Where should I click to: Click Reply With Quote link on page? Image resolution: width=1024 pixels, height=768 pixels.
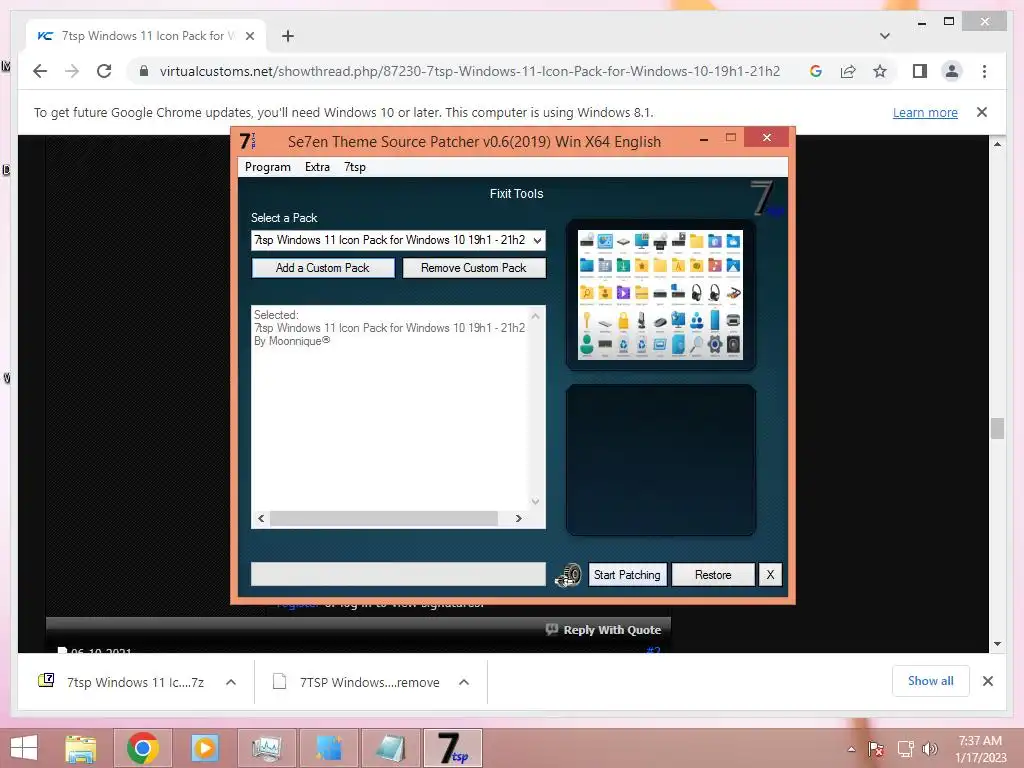click(603, 630)
